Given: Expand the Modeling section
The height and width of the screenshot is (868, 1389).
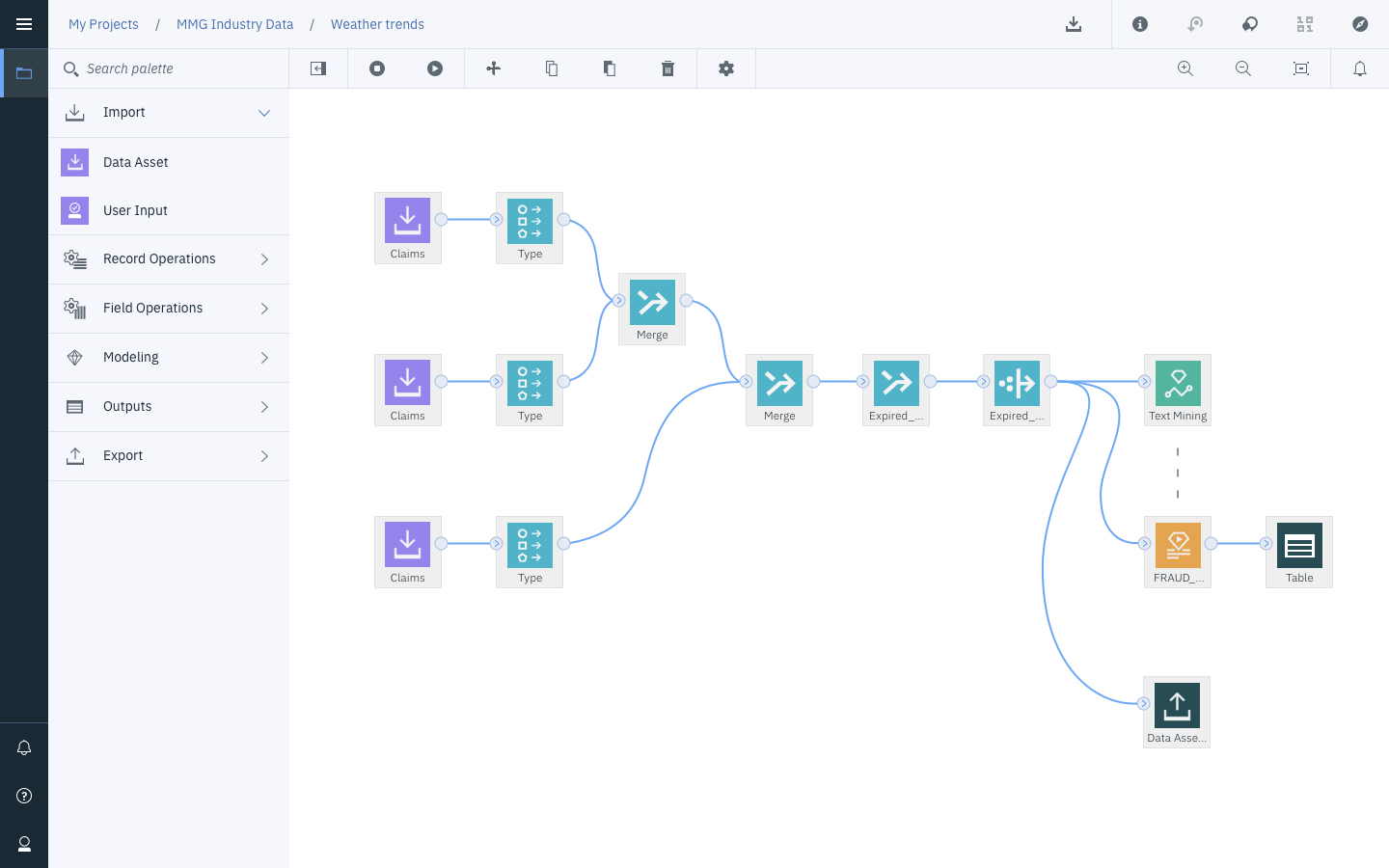Looking at the screenshot, I should pyautogui.click(x=169, y=358).
